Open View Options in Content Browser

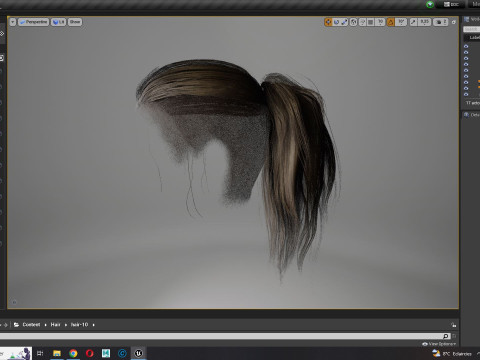[x=439, y=344]
